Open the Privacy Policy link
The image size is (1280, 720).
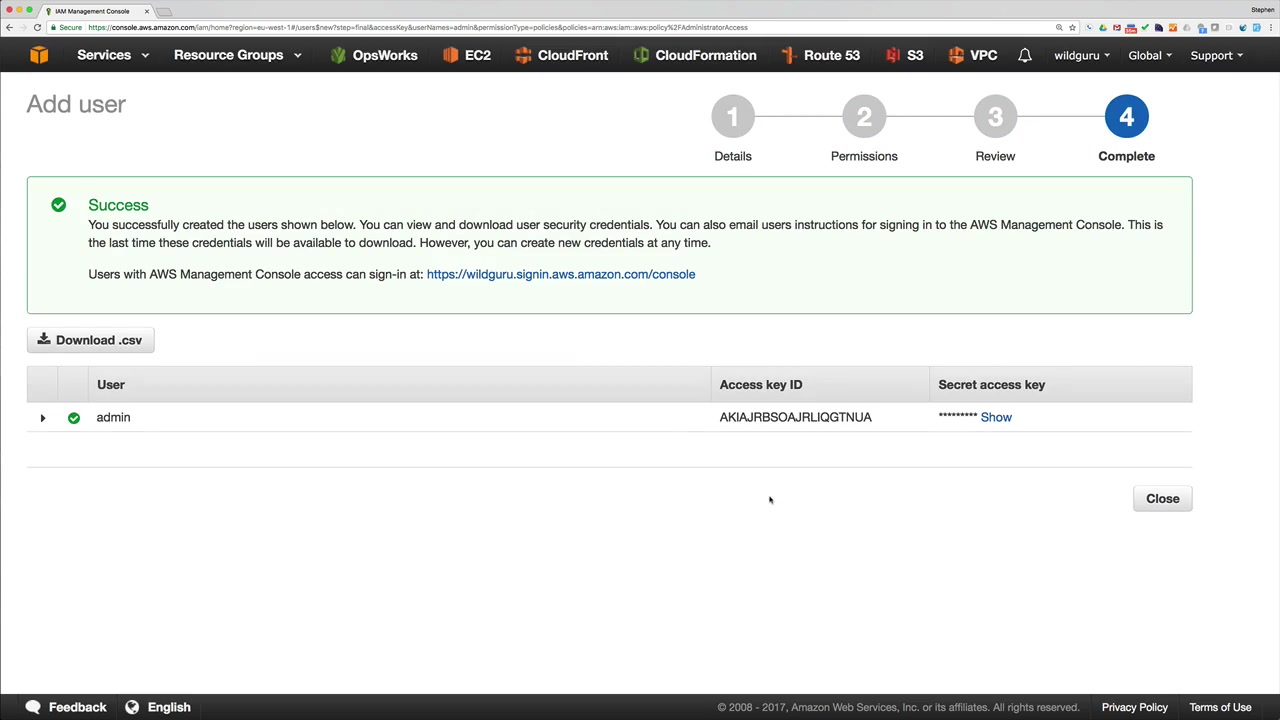(x=1134, y=707)
